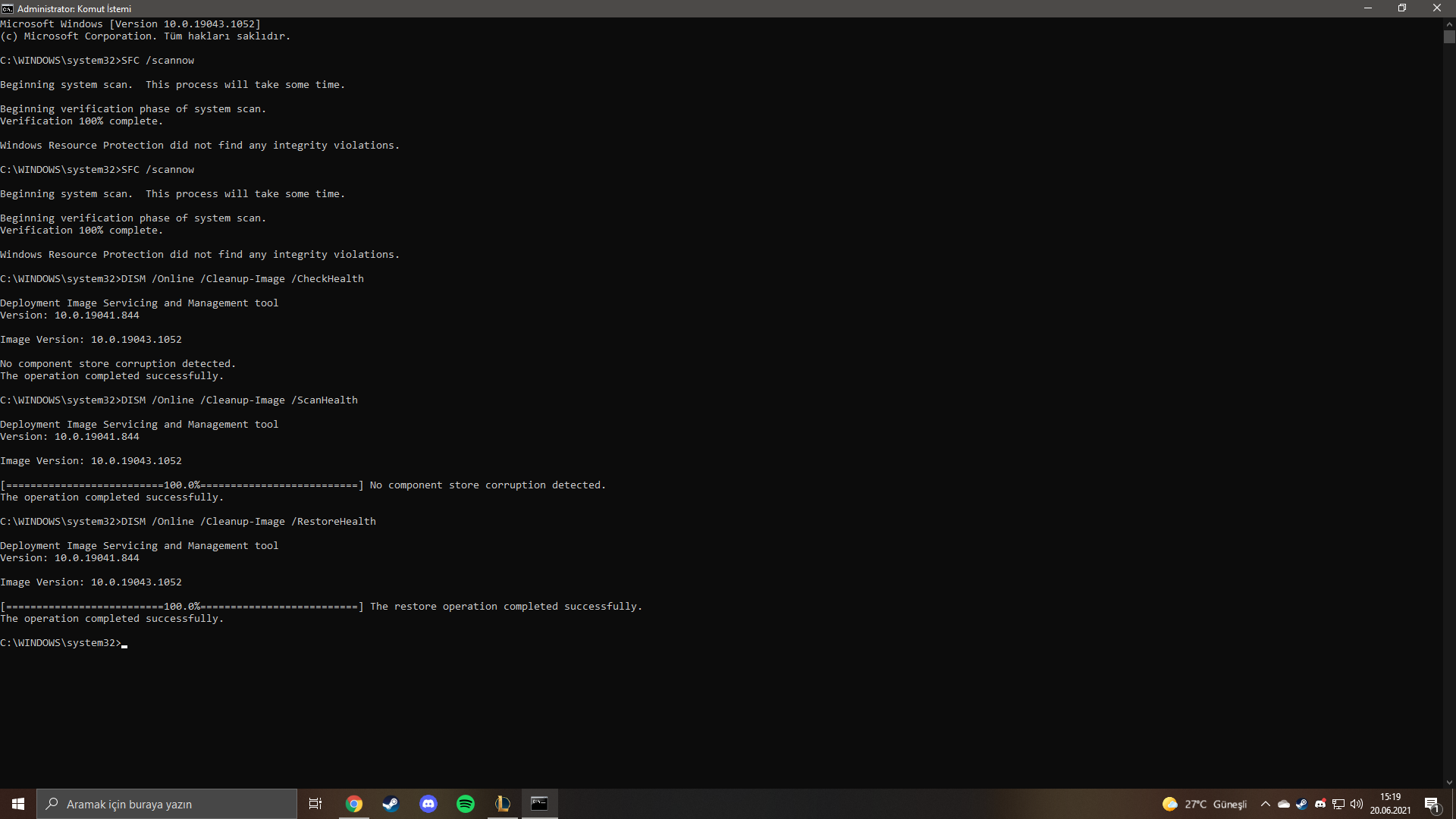Click the command prompt title bar icon menu

[8, 8]
